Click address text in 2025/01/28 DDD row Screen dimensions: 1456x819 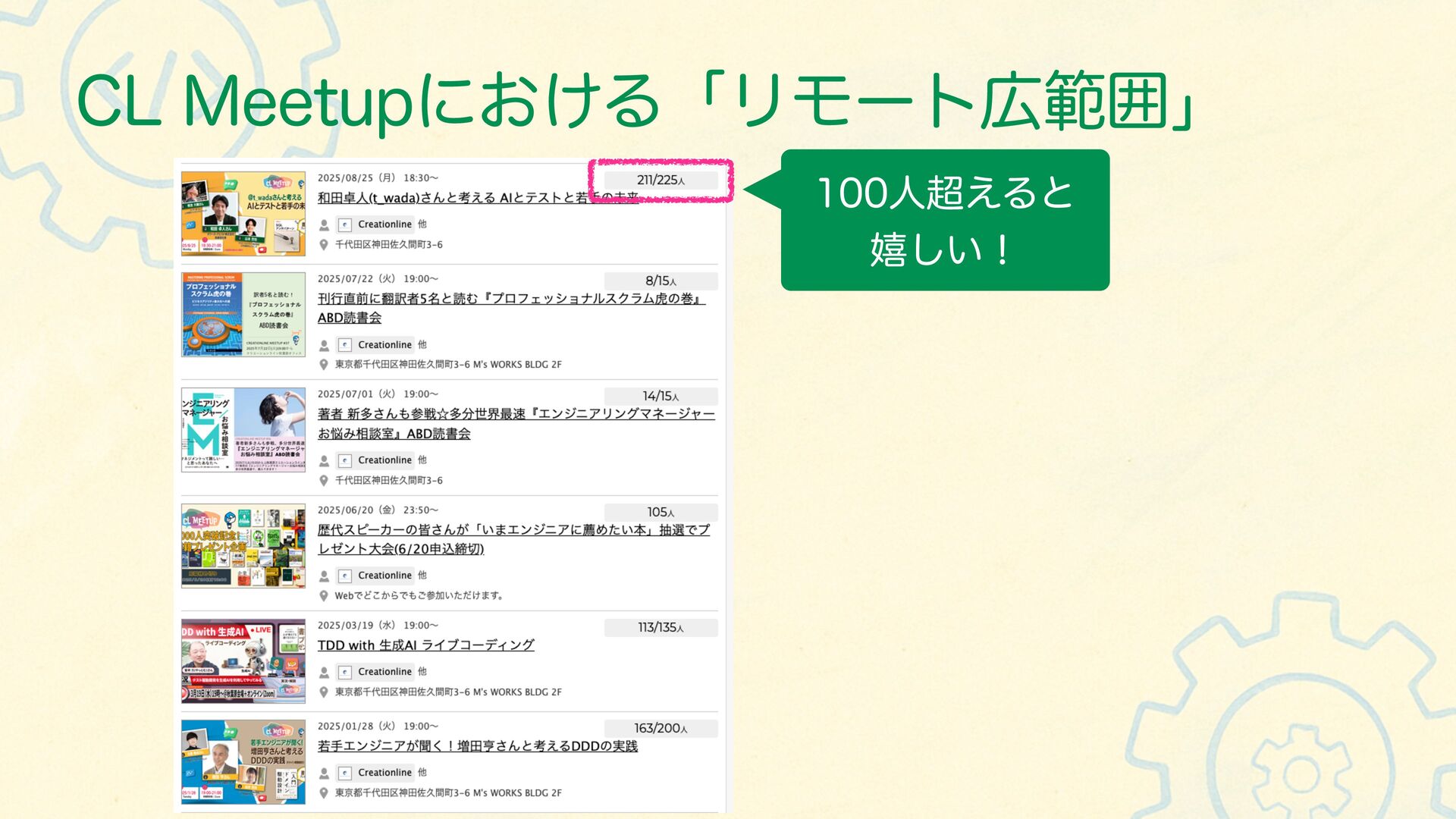448,793
